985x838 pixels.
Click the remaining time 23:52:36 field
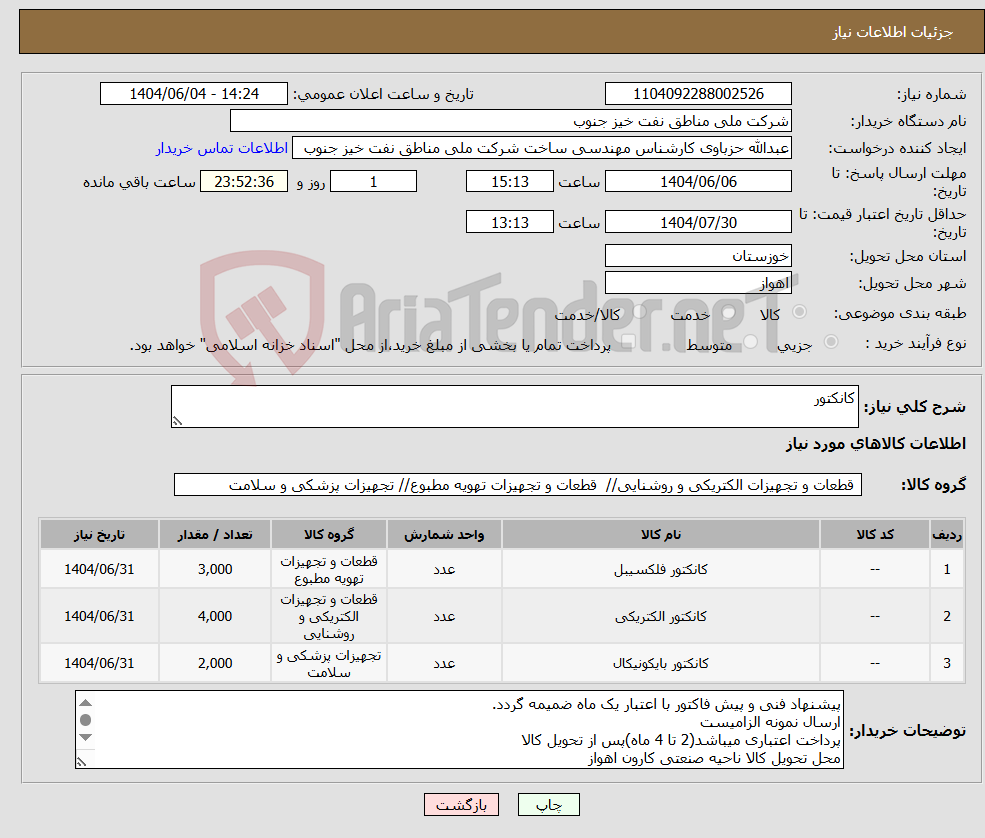tap(244, 182)
